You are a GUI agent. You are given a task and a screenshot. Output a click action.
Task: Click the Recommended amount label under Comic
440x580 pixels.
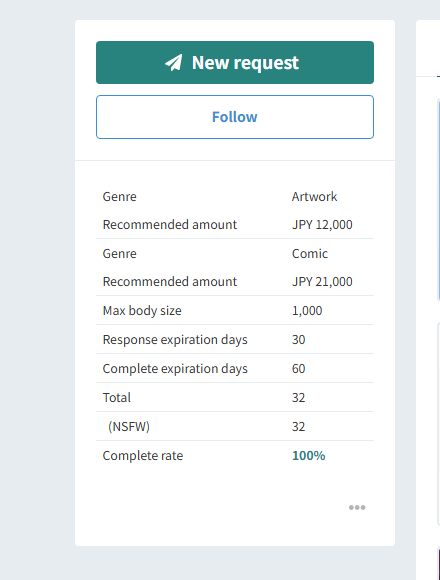tap(170, 281)
